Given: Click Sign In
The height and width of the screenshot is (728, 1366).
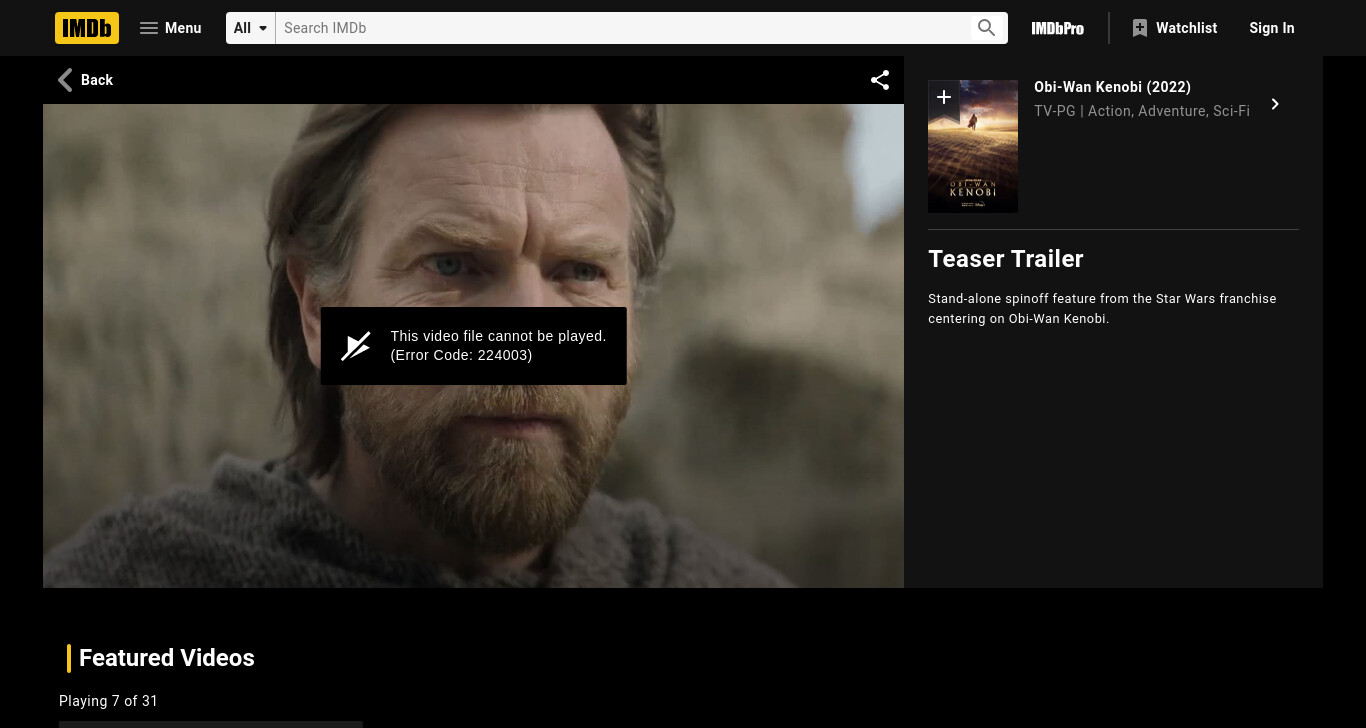Looking at the screenshot, I should click(x=1272, y=28).
